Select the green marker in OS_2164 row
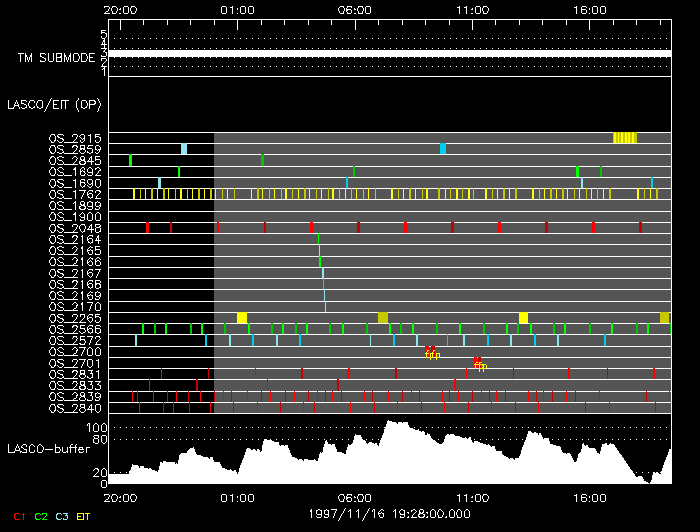 click(x=319, y=239)
